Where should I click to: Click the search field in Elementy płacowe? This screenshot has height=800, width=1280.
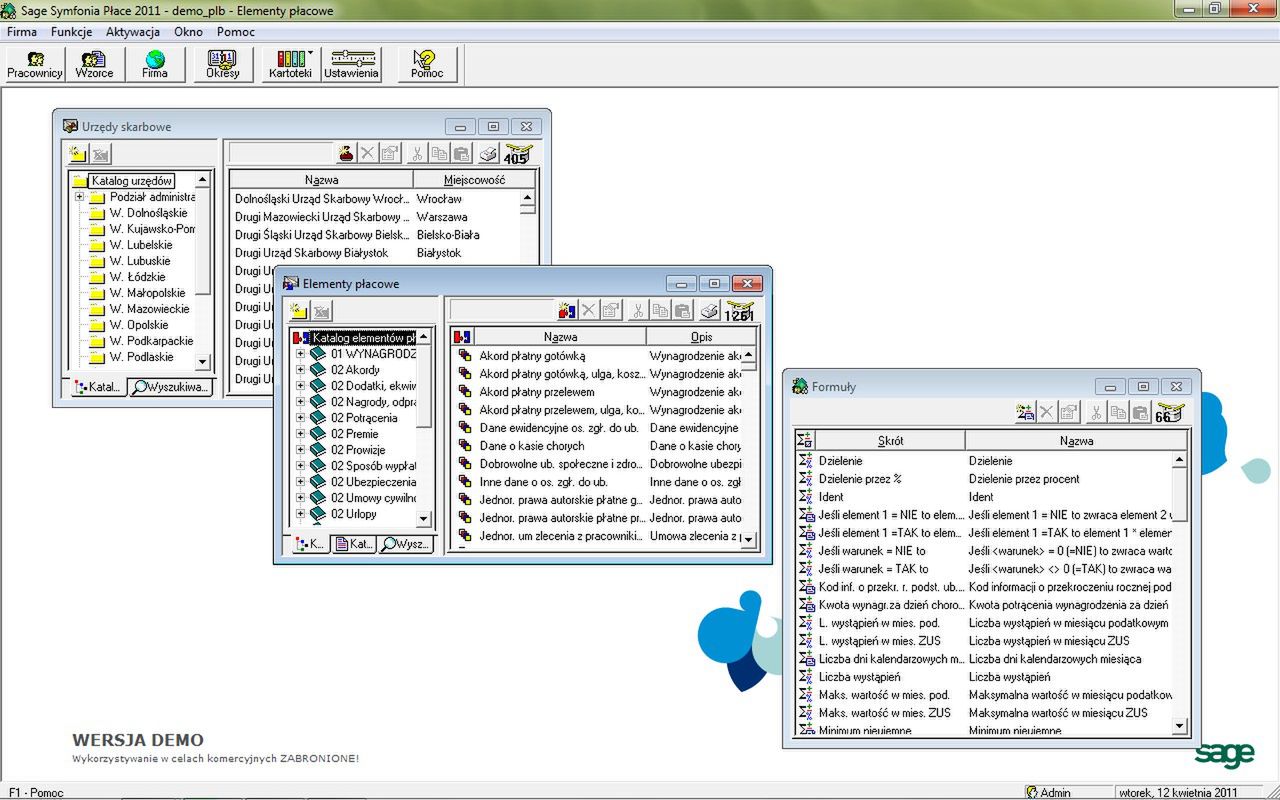501,310
